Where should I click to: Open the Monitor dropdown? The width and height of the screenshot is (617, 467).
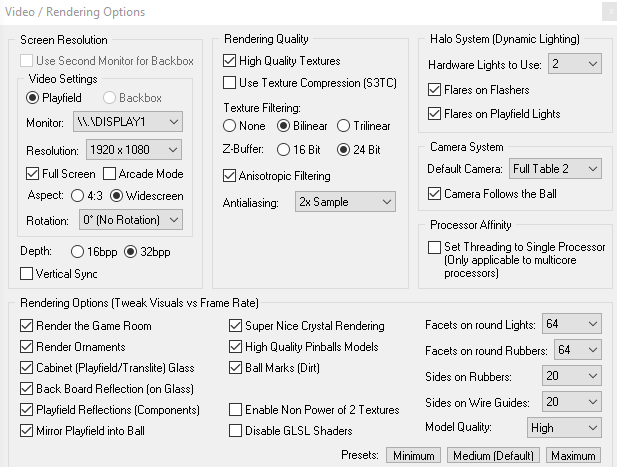tap(127, 122)
